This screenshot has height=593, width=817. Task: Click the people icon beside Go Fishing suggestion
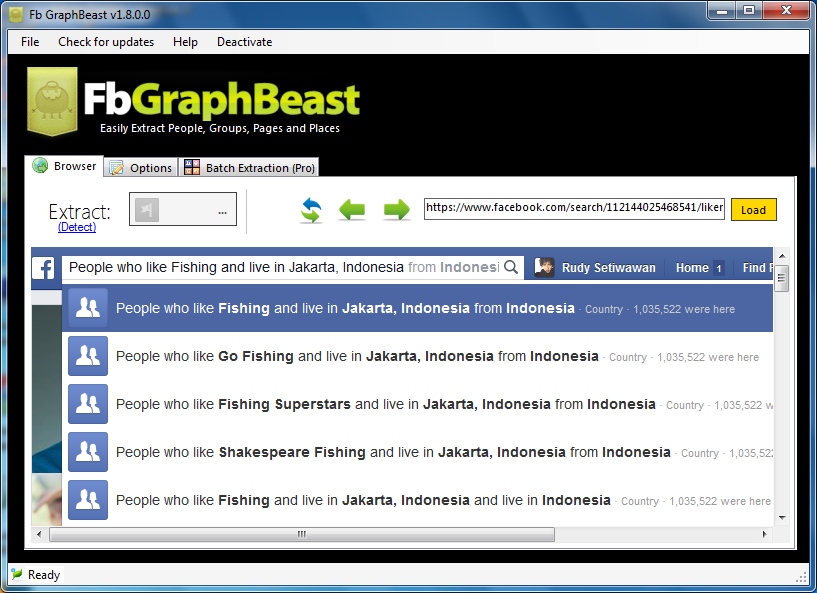tap(88, 356)
